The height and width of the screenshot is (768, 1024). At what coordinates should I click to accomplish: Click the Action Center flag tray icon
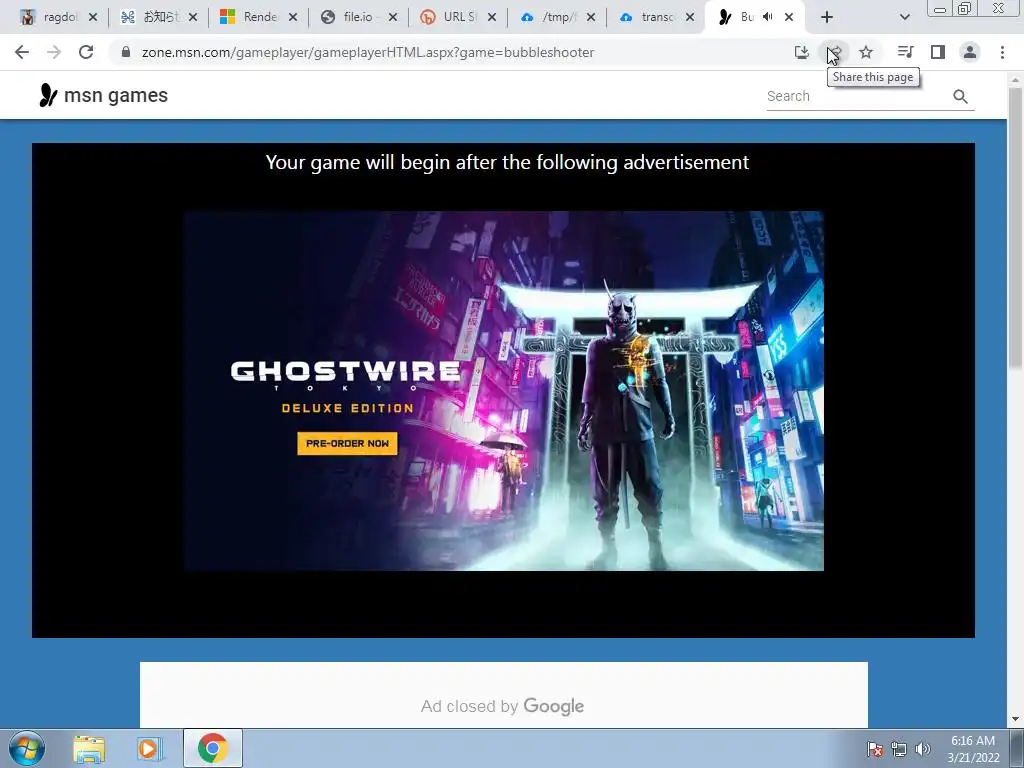875,749
